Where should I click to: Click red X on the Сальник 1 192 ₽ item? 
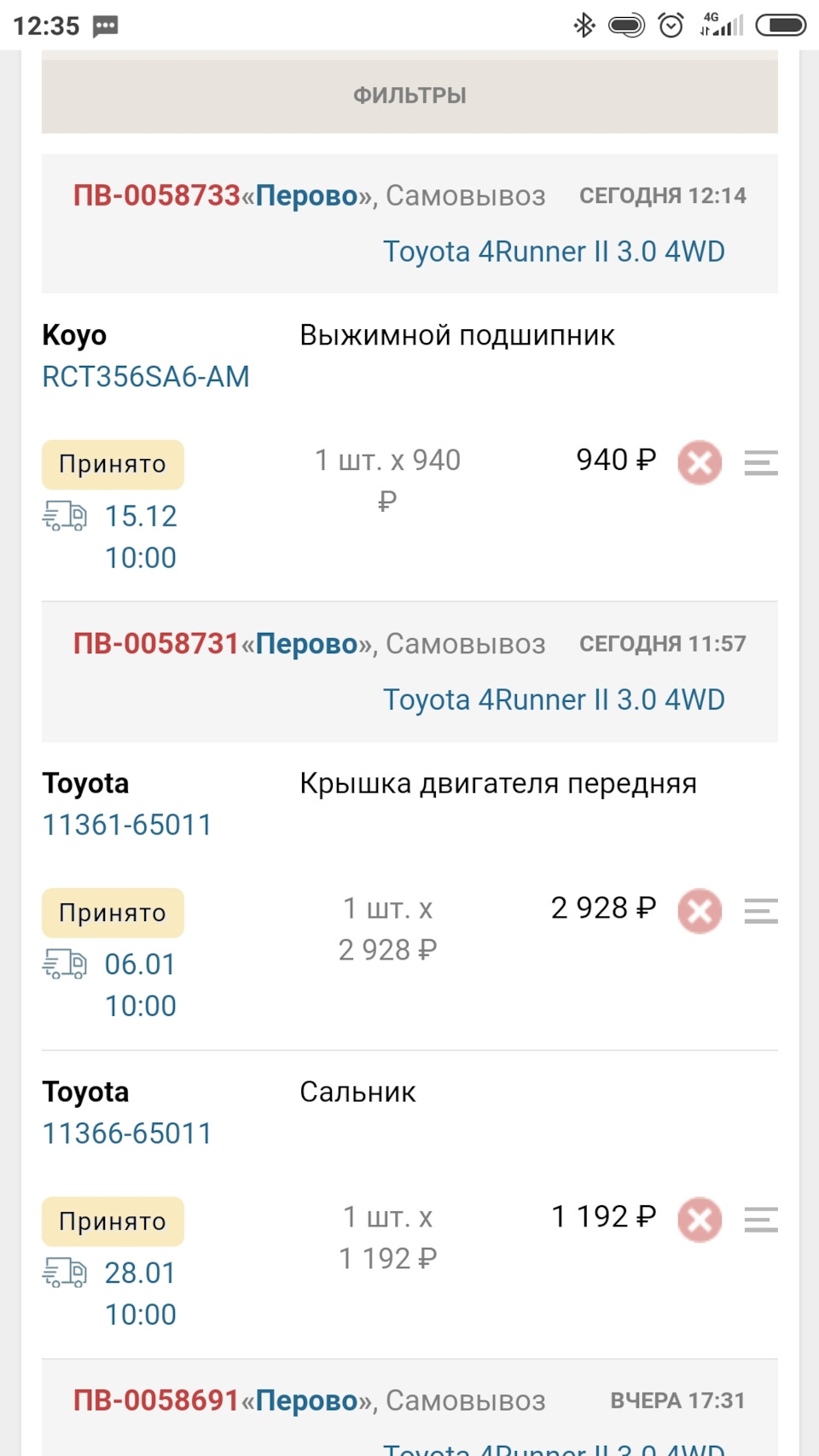point(699,1220)
